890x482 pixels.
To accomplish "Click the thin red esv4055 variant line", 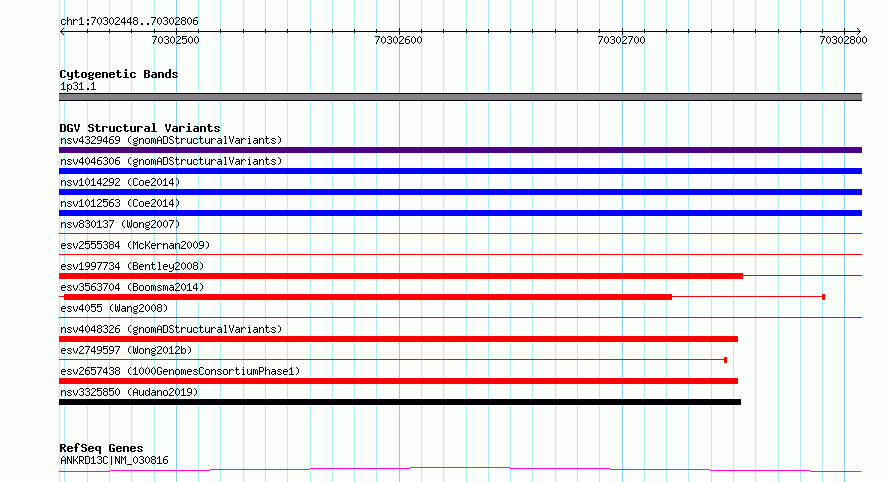I will click(460, 317).
